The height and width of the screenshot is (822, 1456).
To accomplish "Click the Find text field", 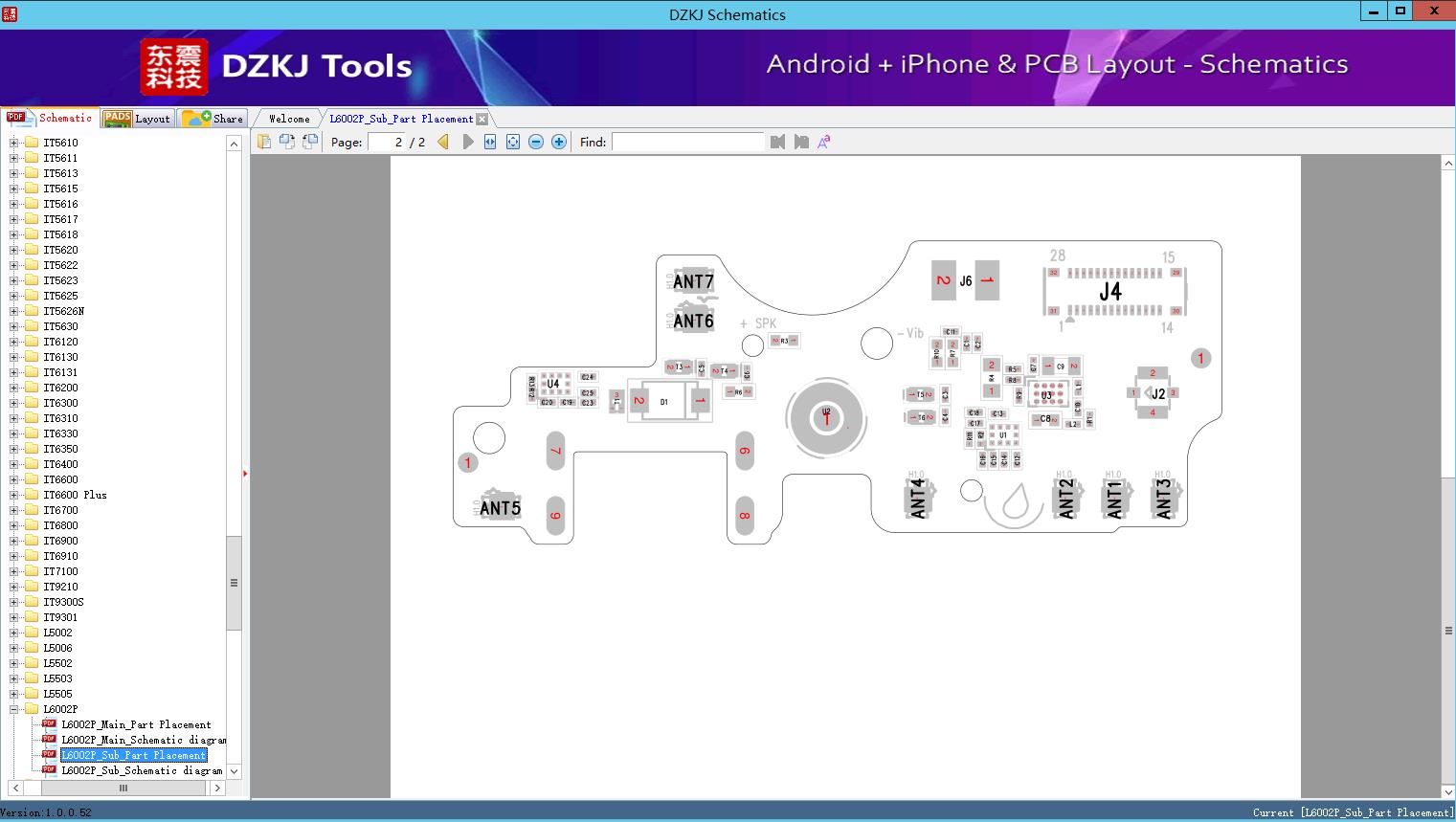I will 687,142.
